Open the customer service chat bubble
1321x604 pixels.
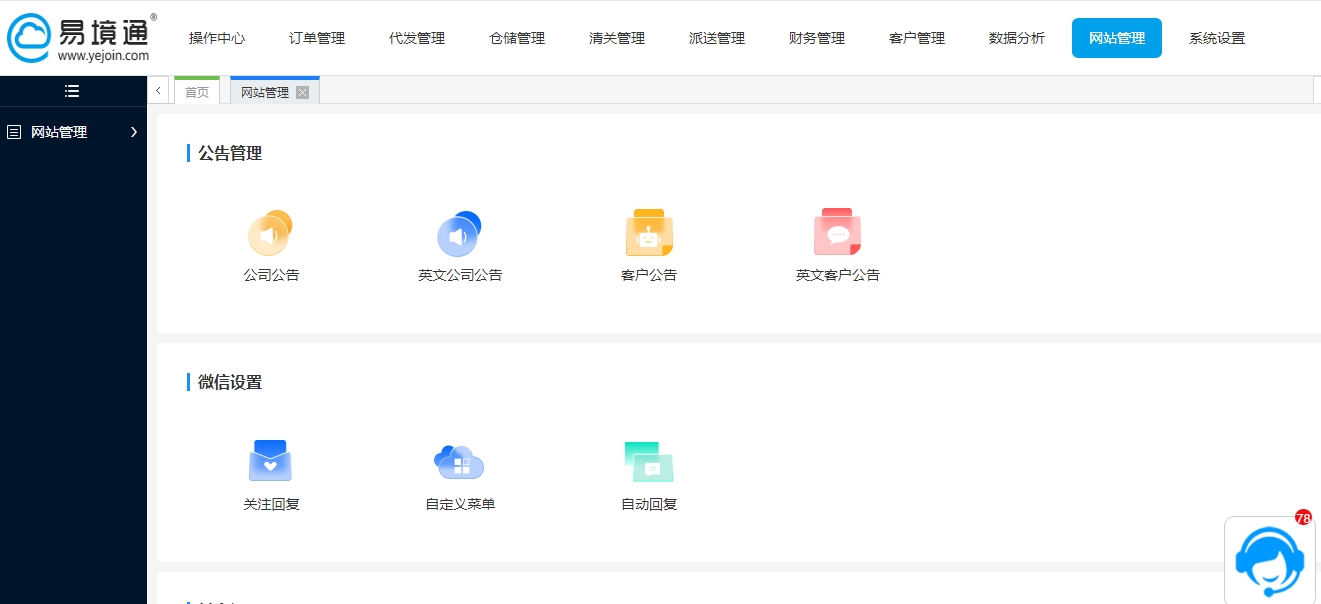[x=1268, y=561]
